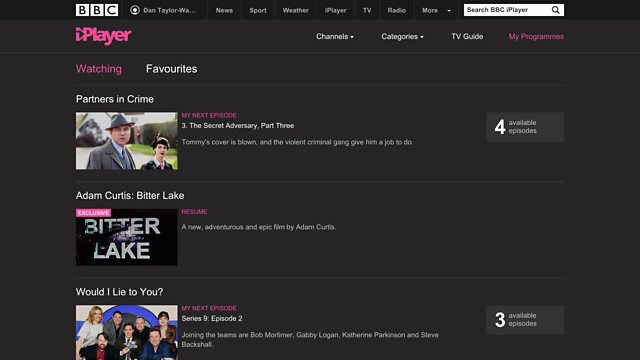Open the Would I Lie to You? thumbnail
The width and height of the screenshot is (640, 360).
127,332
